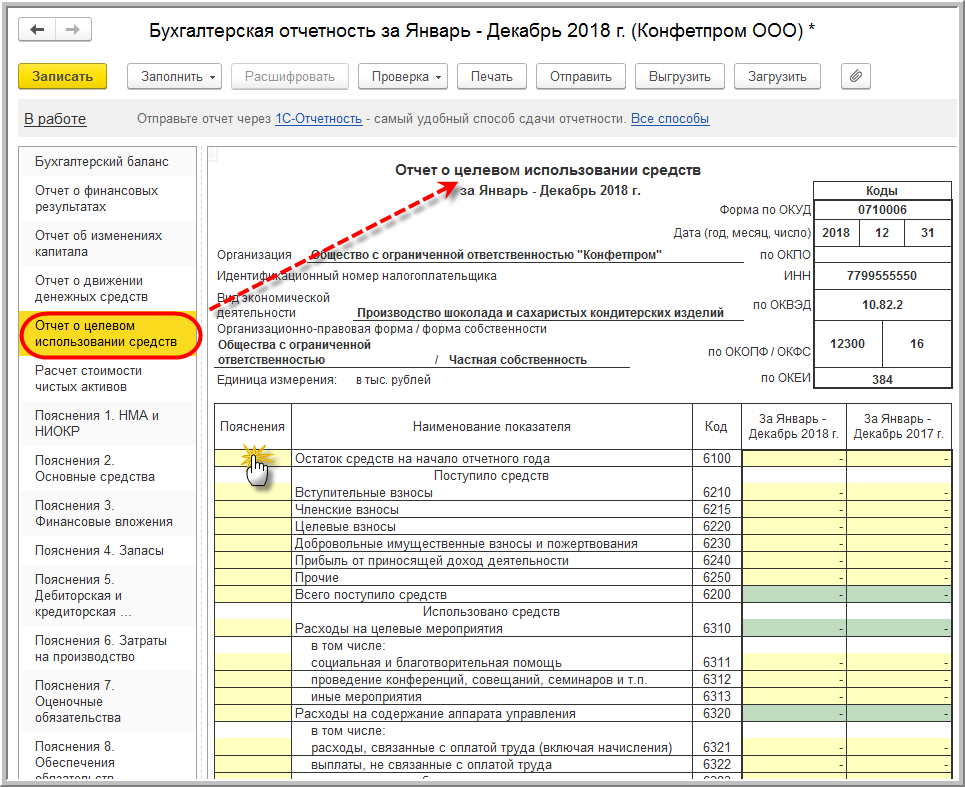Follow the 1С-Отчетность link
Image resolution: width=965 pixels, height=787 pixels.
[318, 119]
